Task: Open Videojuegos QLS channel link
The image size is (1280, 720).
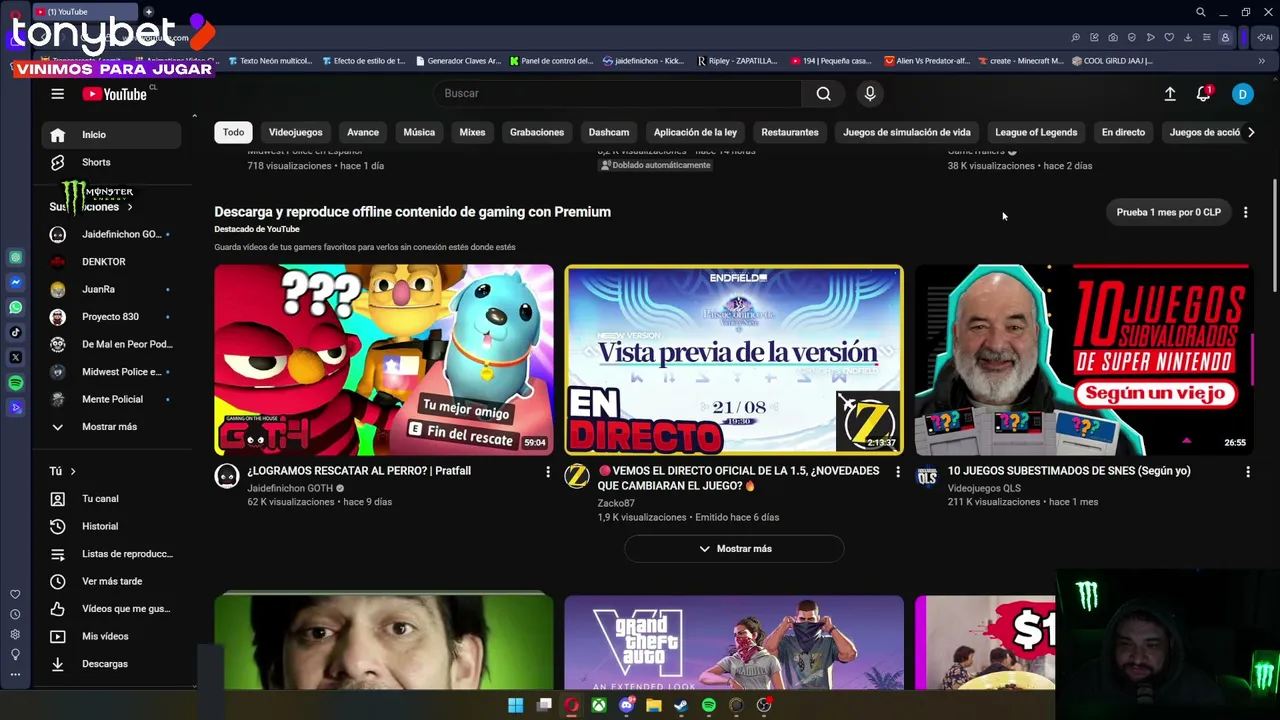Action: 984,488
